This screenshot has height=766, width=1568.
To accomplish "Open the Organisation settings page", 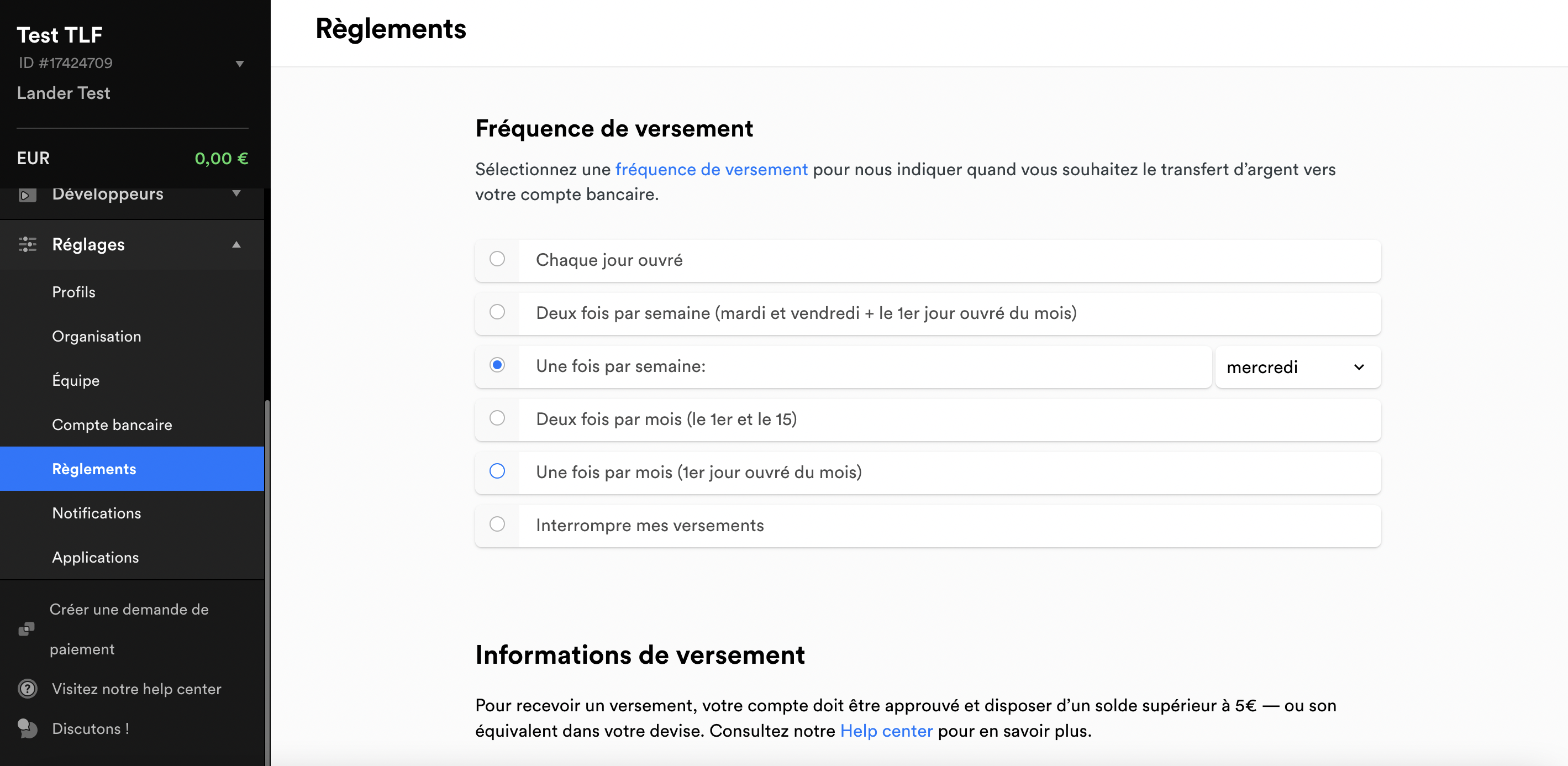I will (96, 336).
